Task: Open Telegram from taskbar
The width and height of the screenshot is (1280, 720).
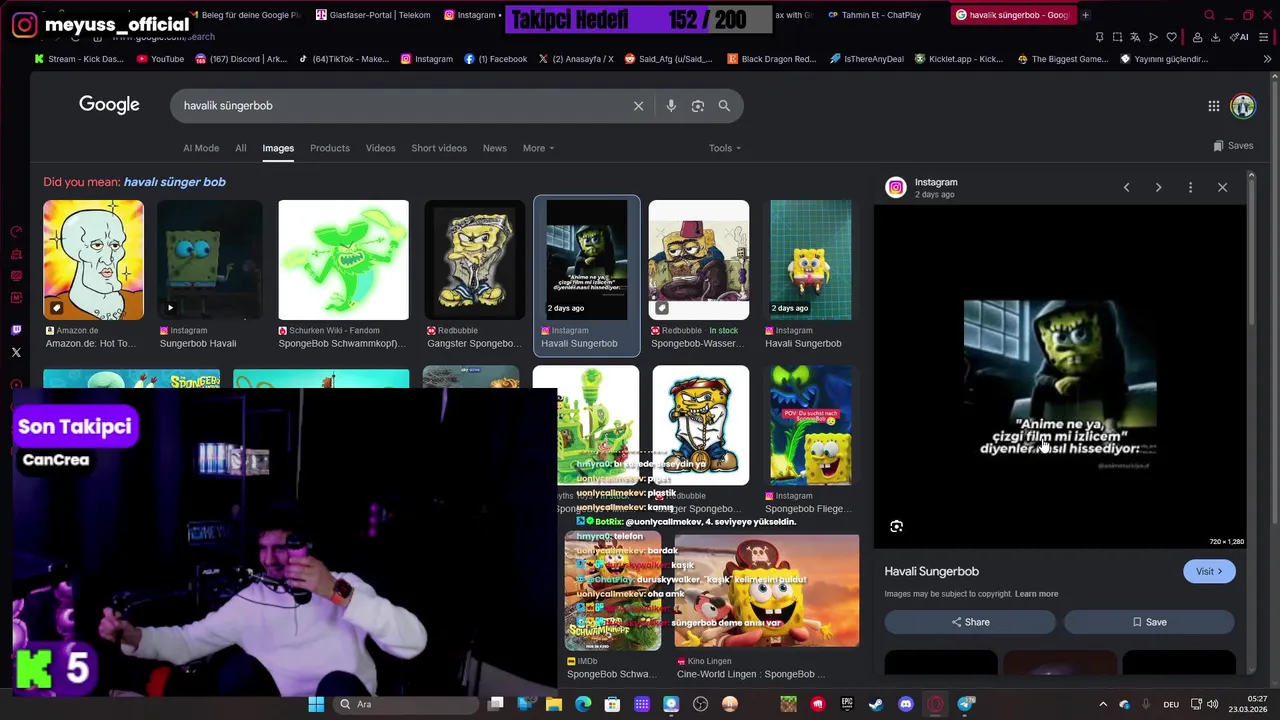Action: (965, 704)
